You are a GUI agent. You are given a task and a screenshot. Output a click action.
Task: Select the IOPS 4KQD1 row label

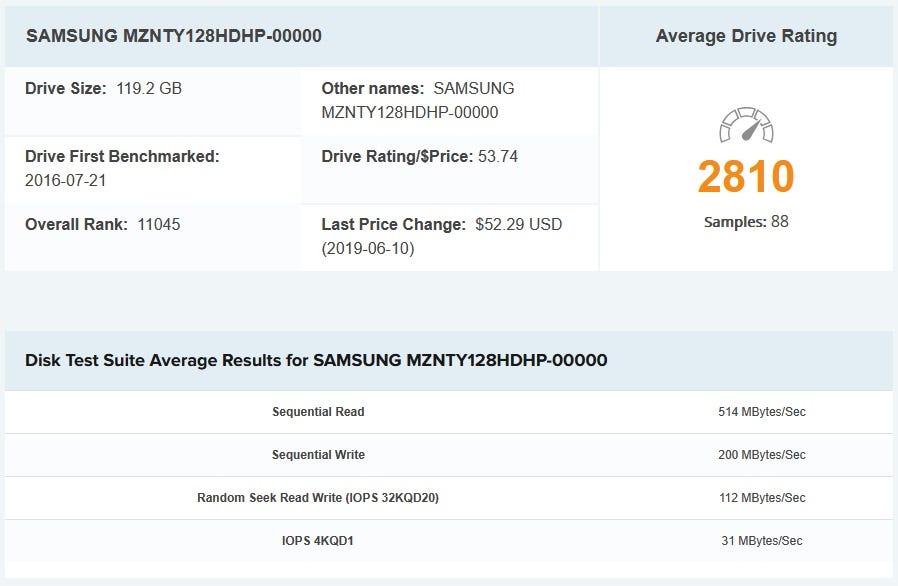(318, 541)
